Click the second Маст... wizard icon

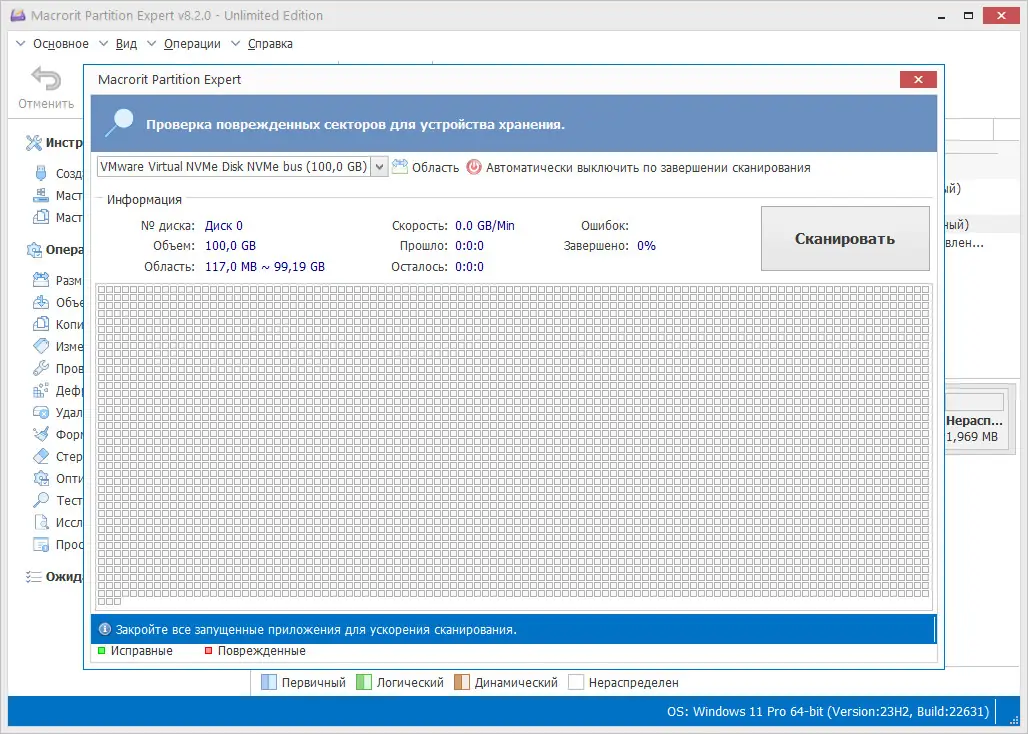[x=41, y=217]
